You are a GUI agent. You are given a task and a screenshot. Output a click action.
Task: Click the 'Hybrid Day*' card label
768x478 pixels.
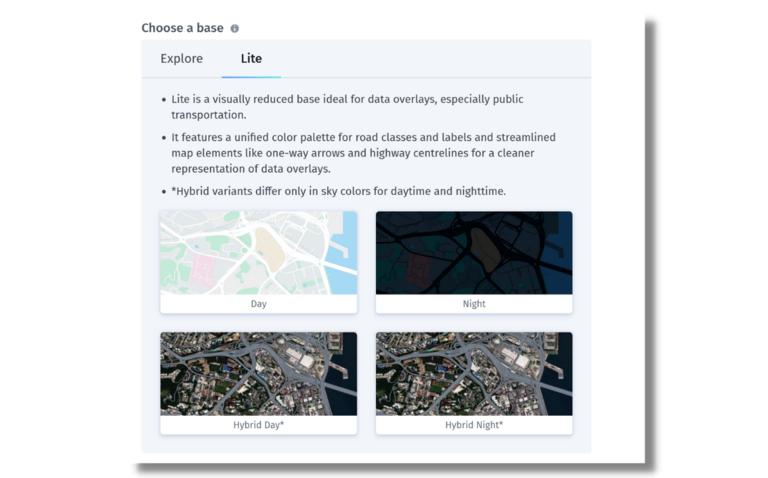[259, 425]
